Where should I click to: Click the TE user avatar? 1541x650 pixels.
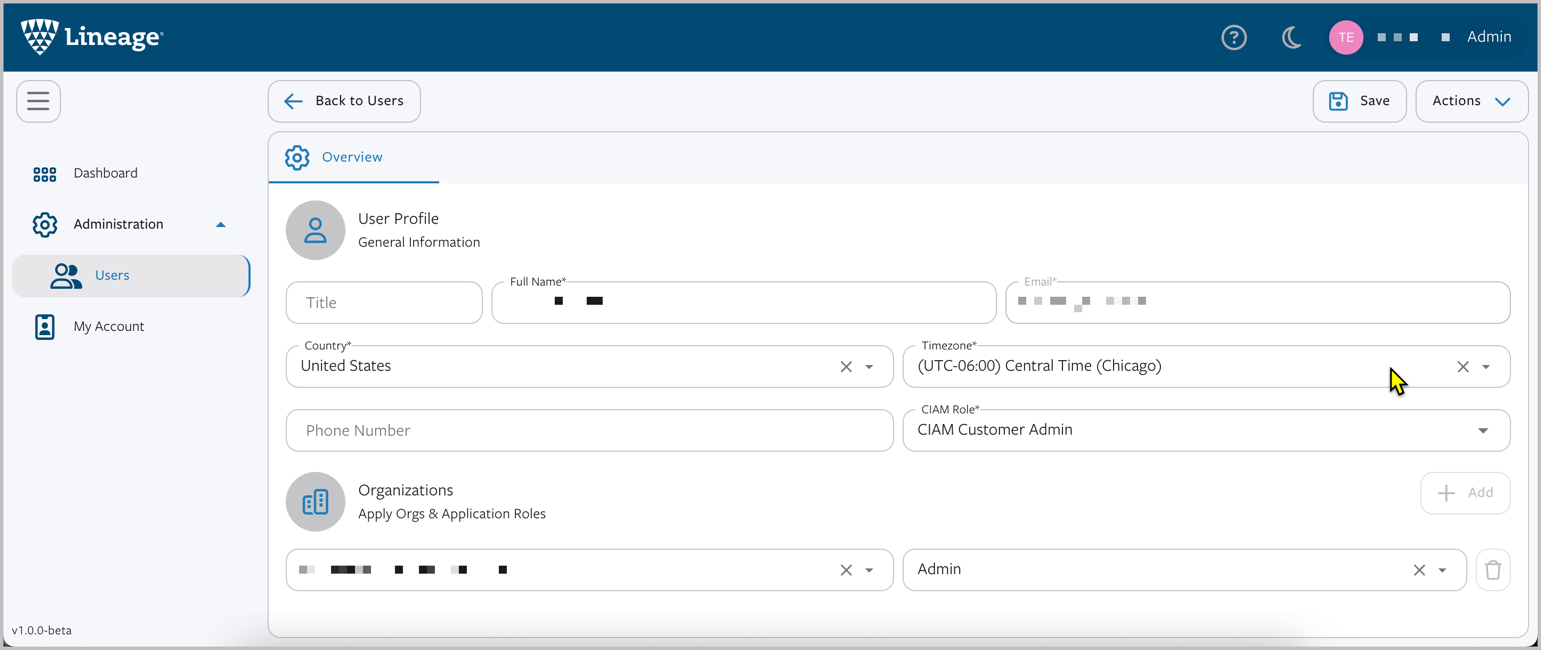[1346, 37]
